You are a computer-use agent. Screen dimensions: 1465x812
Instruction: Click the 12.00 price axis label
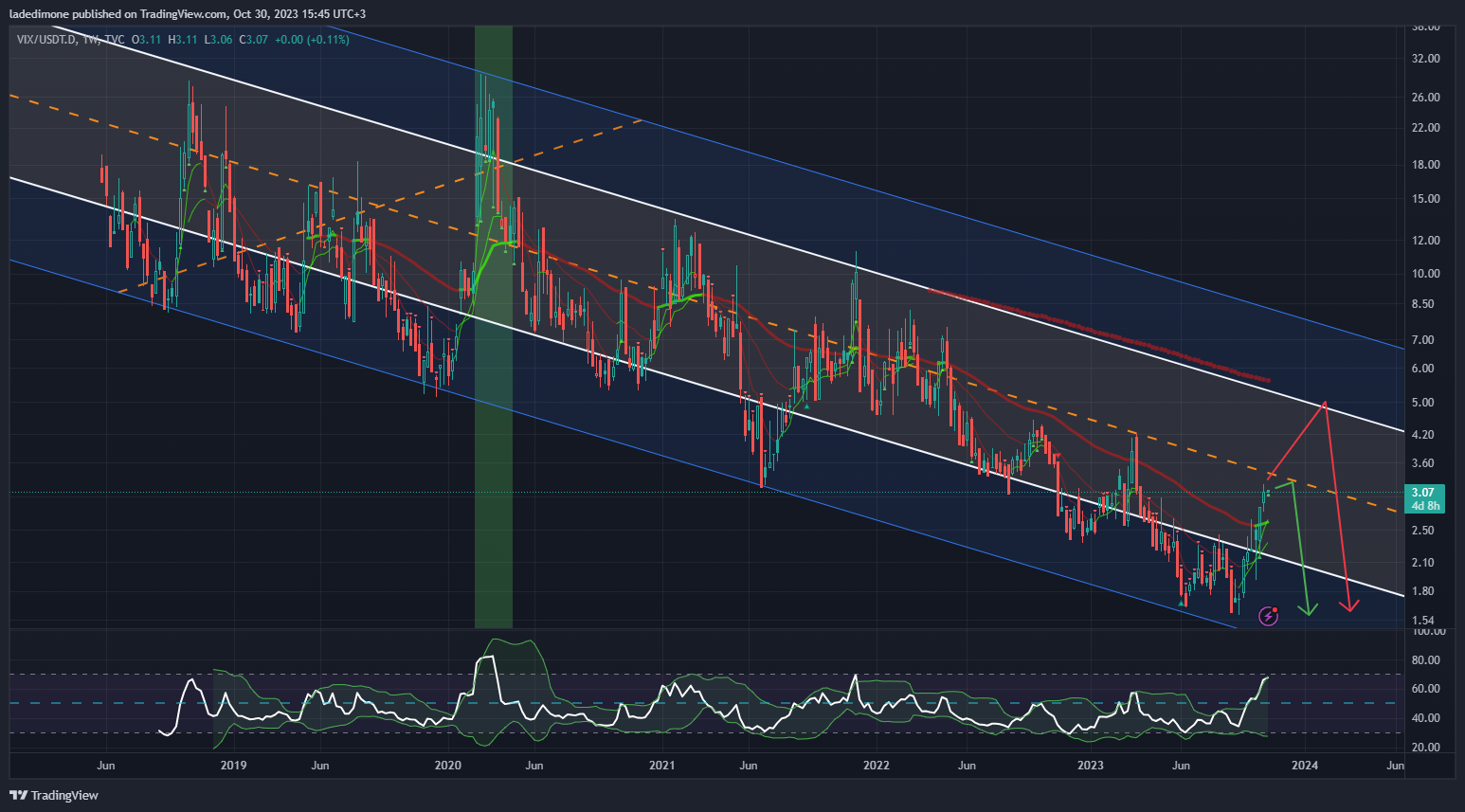point(1425,240)
